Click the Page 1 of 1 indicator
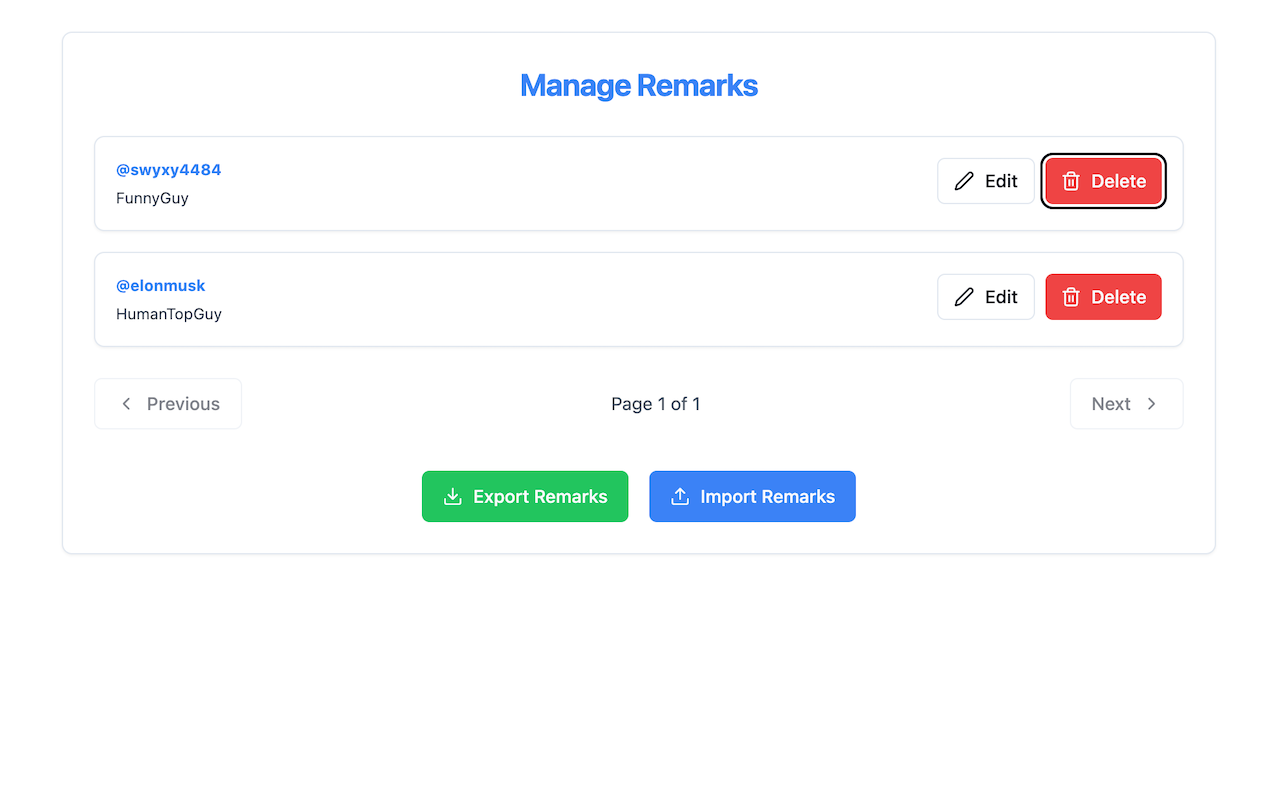The width and height of the screenshot is (1280, 800). point(656,404)
